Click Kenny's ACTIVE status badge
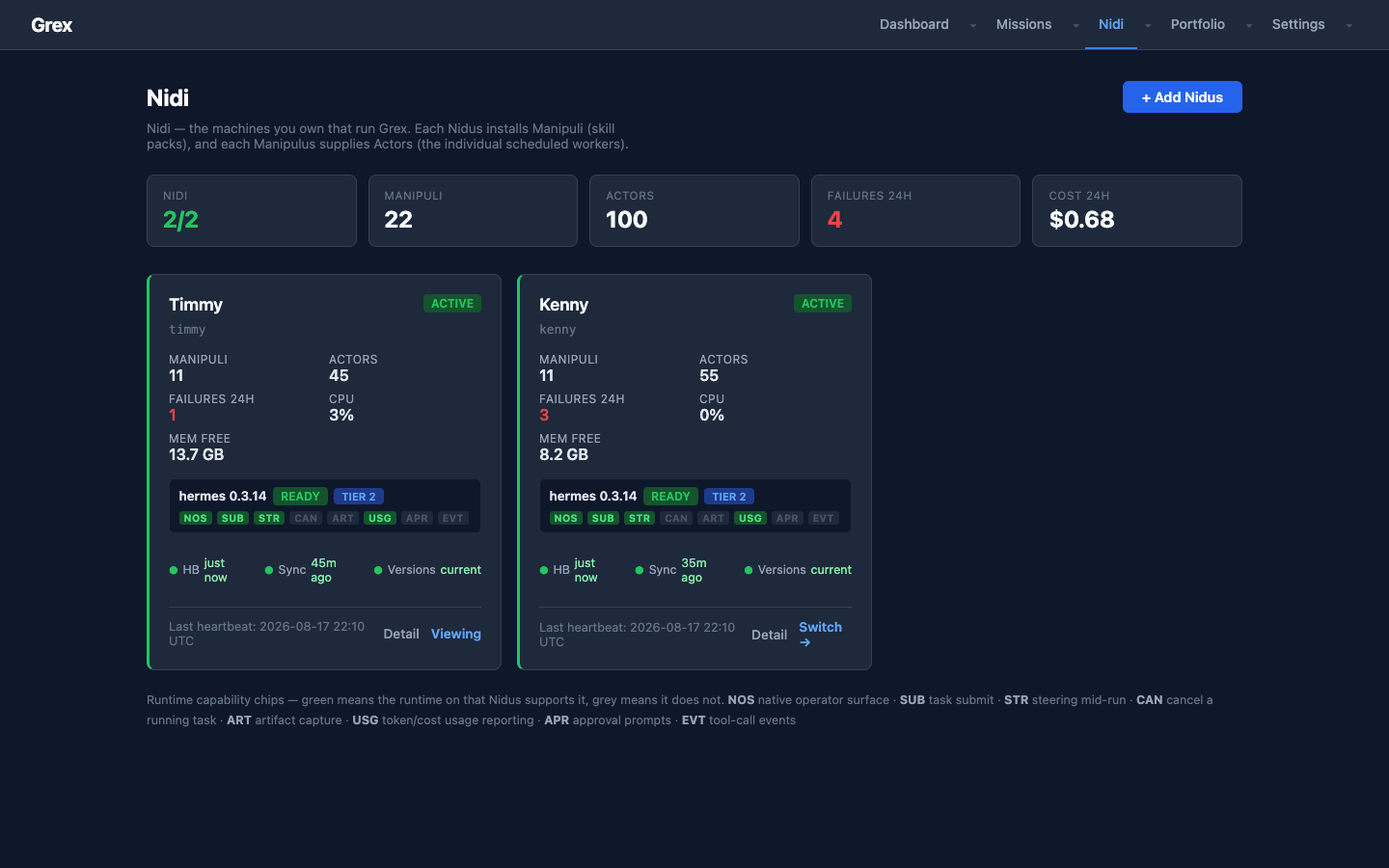 click(823, 304)
